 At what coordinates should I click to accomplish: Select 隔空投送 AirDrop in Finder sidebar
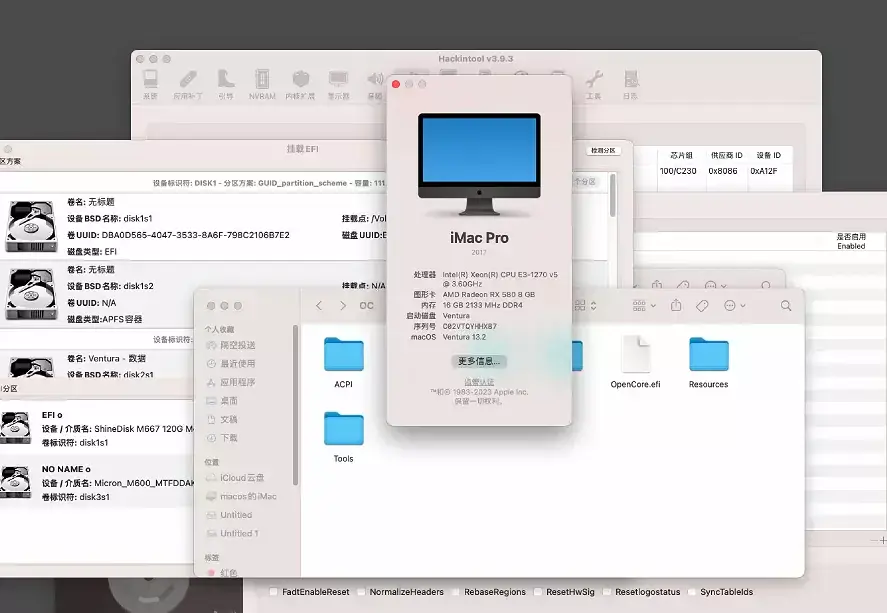(x=238, y=345)
